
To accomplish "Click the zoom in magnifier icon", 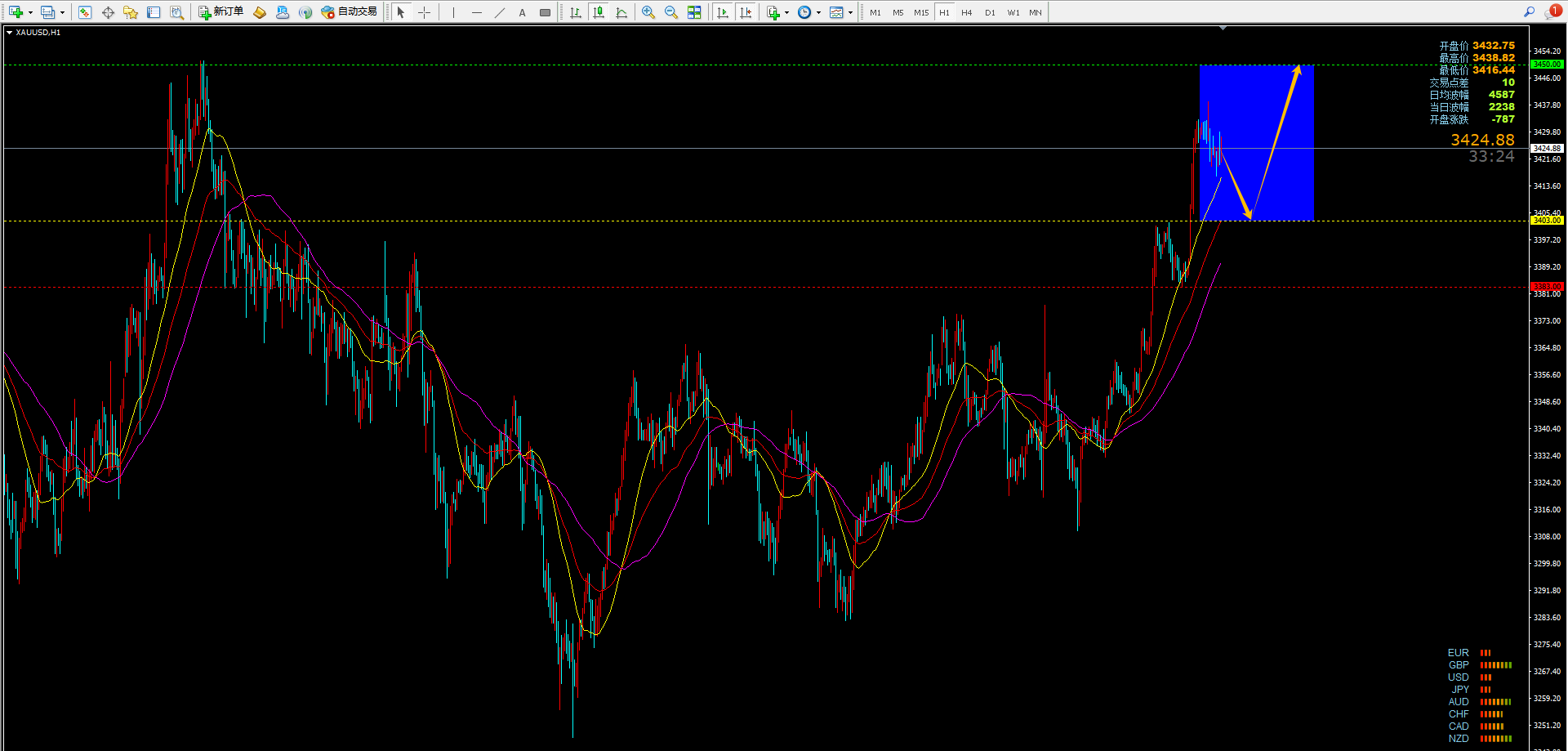I will [x=648, y=12].
